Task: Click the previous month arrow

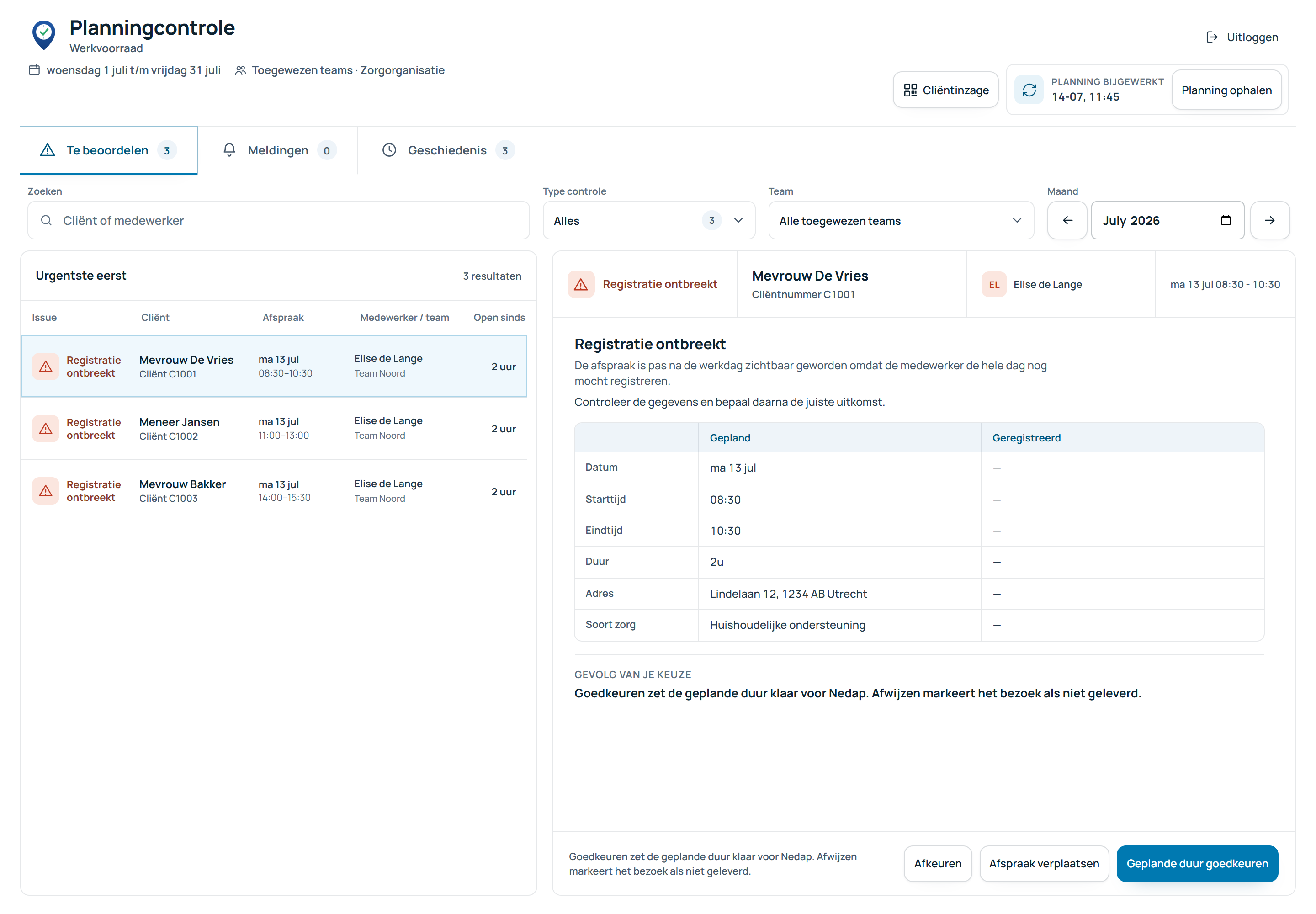Action: click(1067, 220)
